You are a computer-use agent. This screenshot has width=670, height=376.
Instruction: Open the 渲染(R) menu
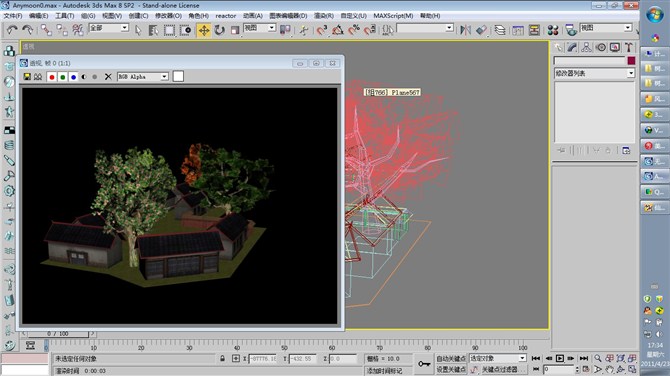point(324,16)
